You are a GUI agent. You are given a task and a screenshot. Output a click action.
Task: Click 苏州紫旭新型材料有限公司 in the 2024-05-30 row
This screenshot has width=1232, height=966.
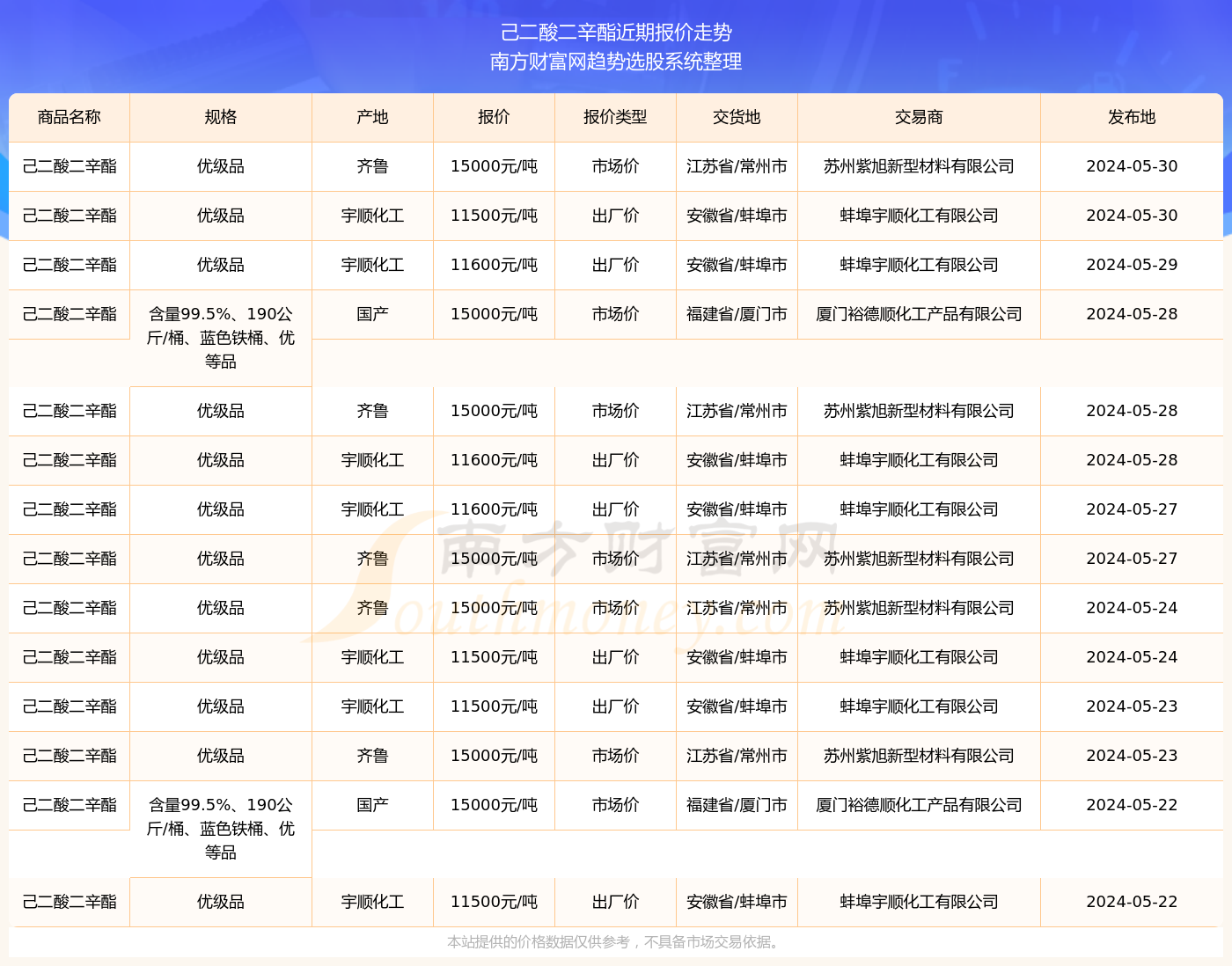pyautogui.click(x=919, y=166)
